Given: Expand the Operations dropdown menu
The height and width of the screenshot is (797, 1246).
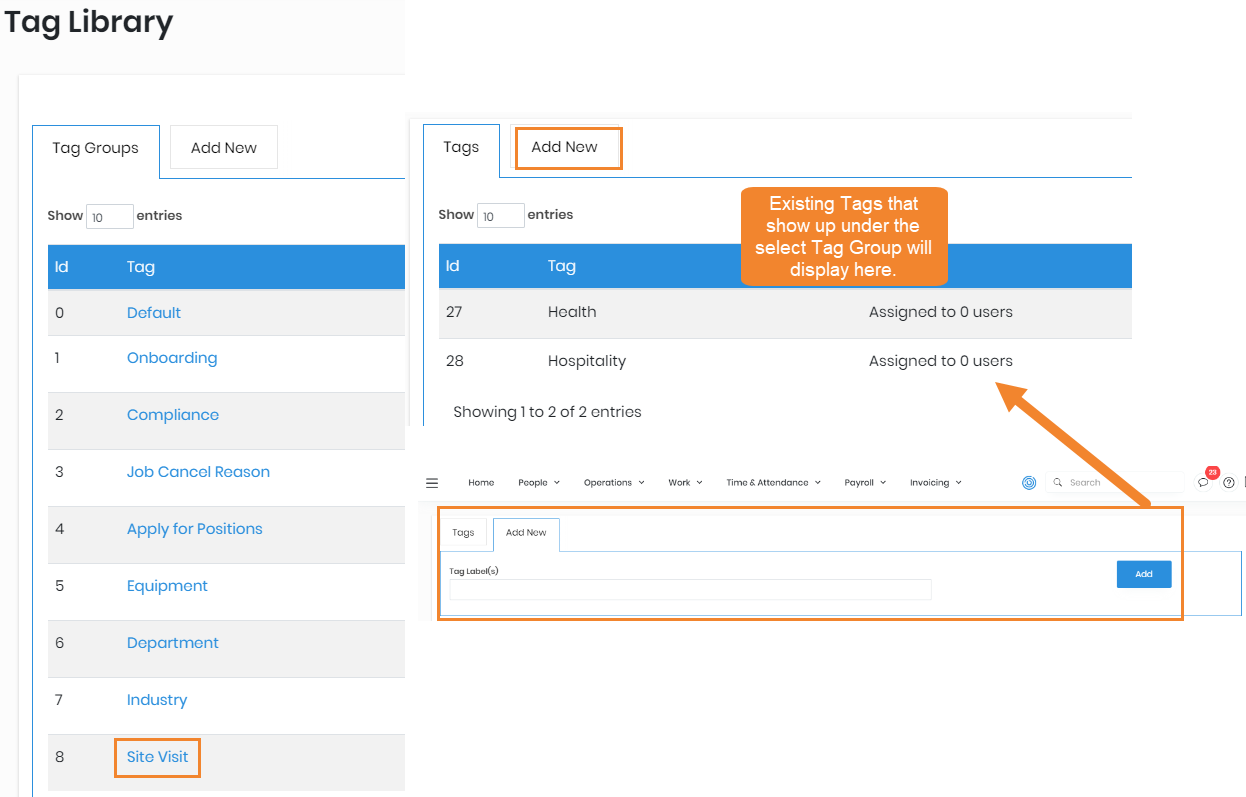Looking at the screenshot, I should (x=614, y=483).
